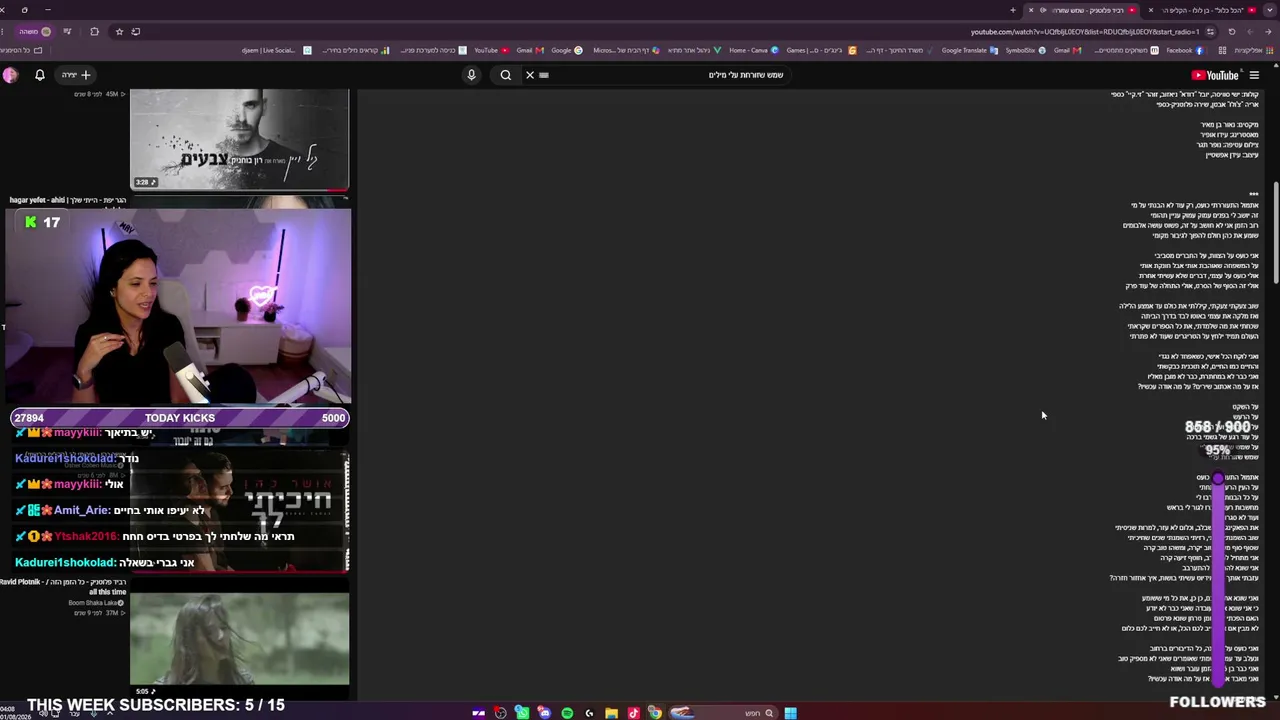Go to YouTube home via the logo

1215,75
